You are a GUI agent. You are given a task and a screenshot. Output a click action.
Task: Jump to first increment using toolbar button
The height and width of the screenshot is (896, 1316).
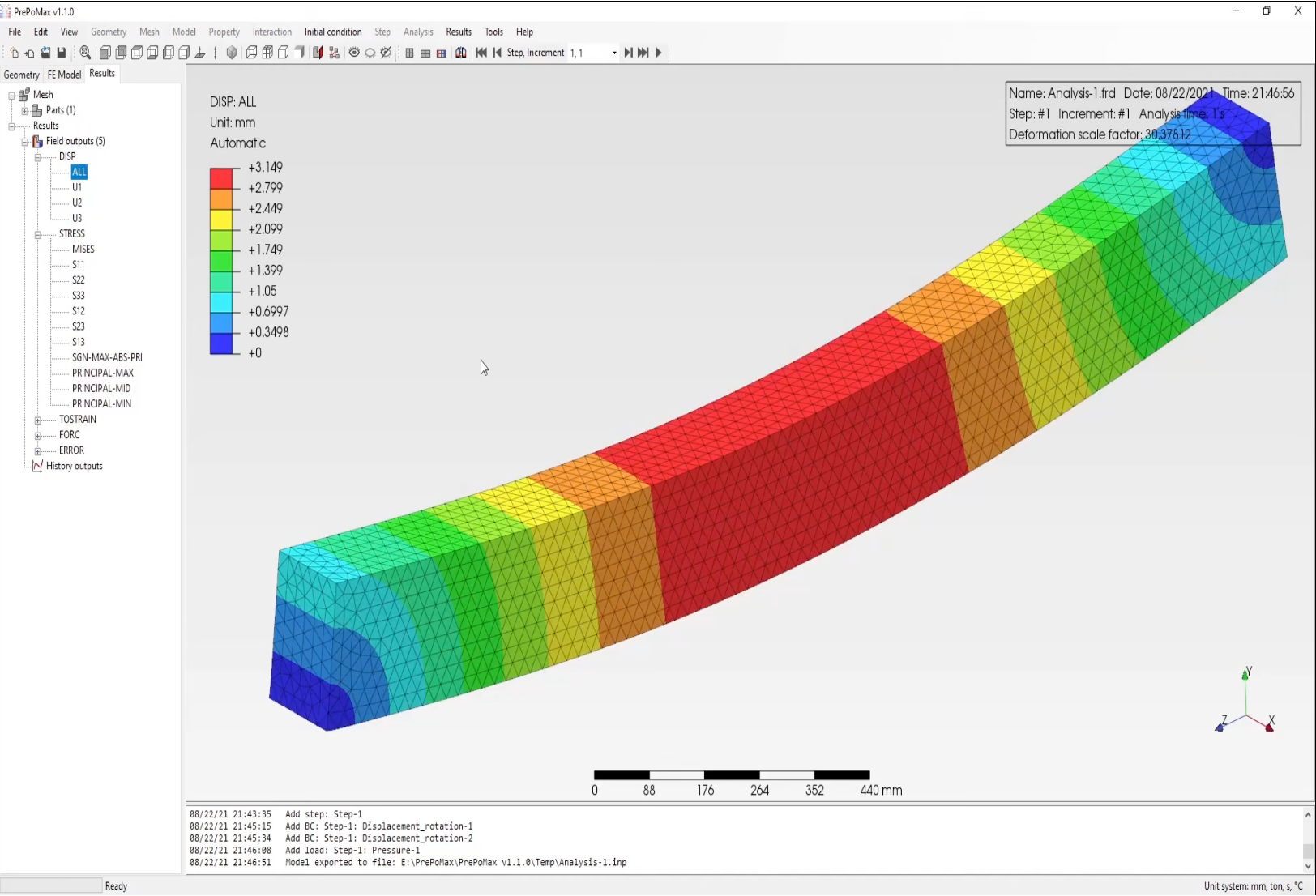coord(481,53)
